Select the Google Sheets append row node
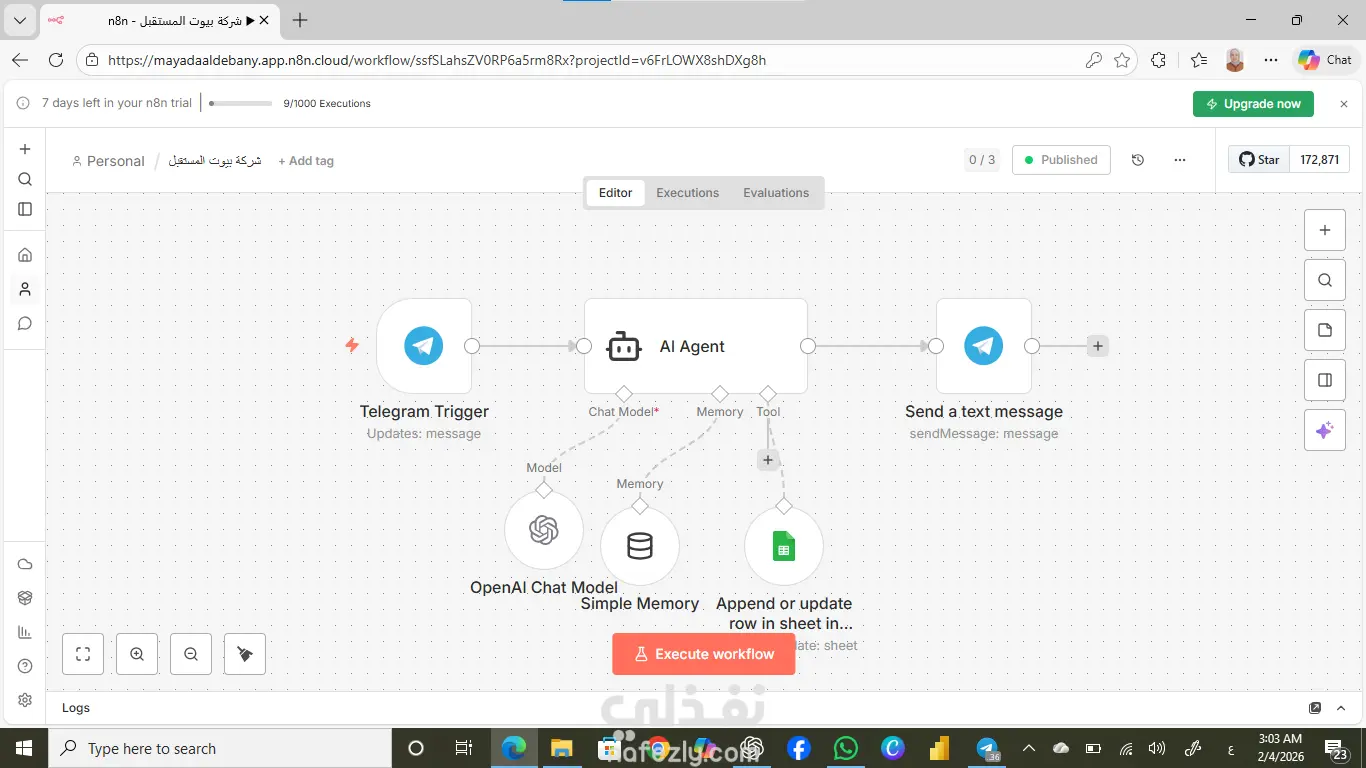 (x=784, y=546)
